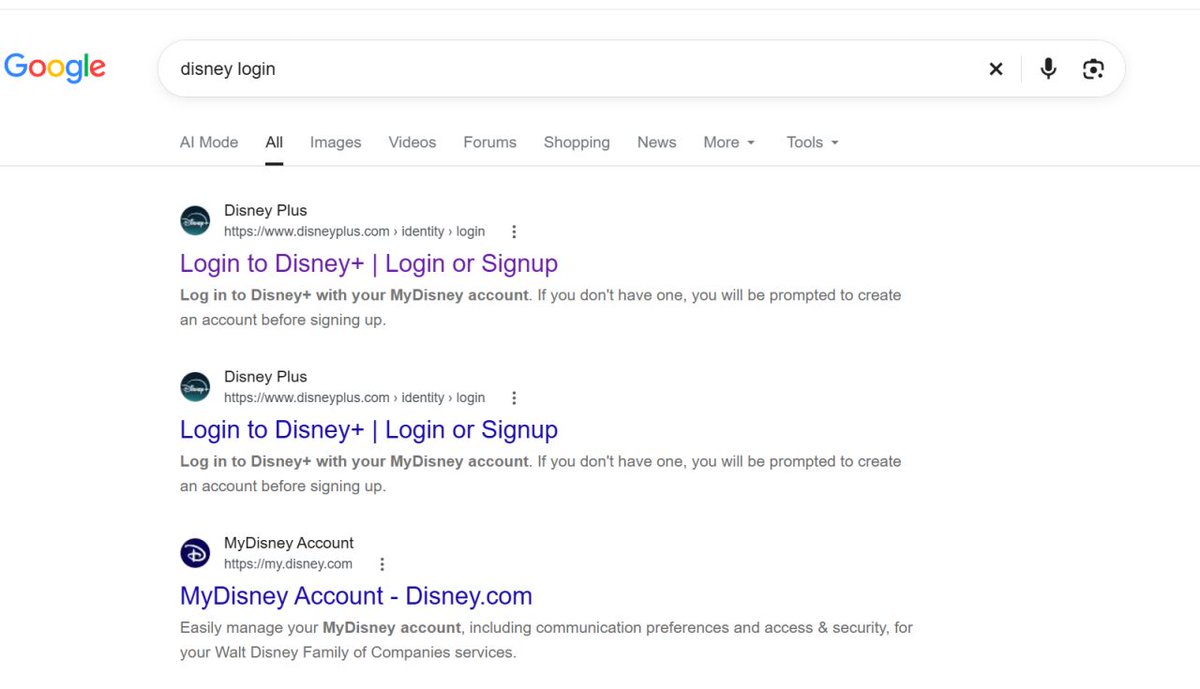Viewport: 1200px width, 689px height.
Task: Expand the More dropdown menu
Action: pyautogui.click(x=729, y=142)
